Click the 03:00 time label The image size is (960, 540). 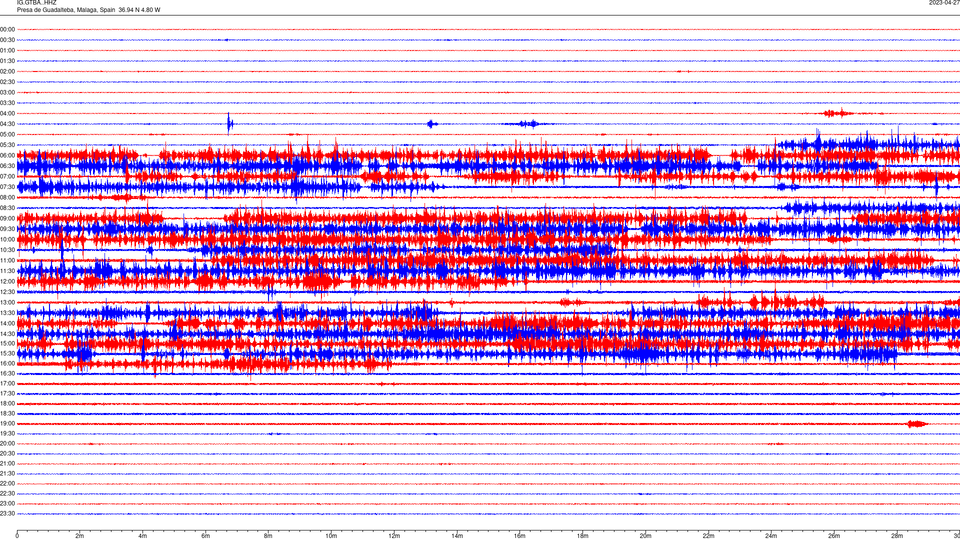7,92
